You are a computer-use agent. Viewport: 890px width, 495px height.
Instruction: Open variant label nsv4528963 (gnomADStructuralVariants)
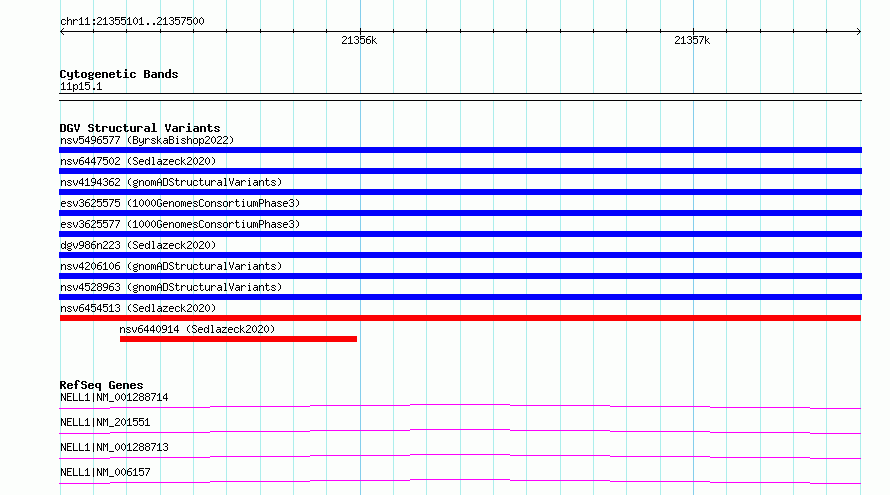171,287
